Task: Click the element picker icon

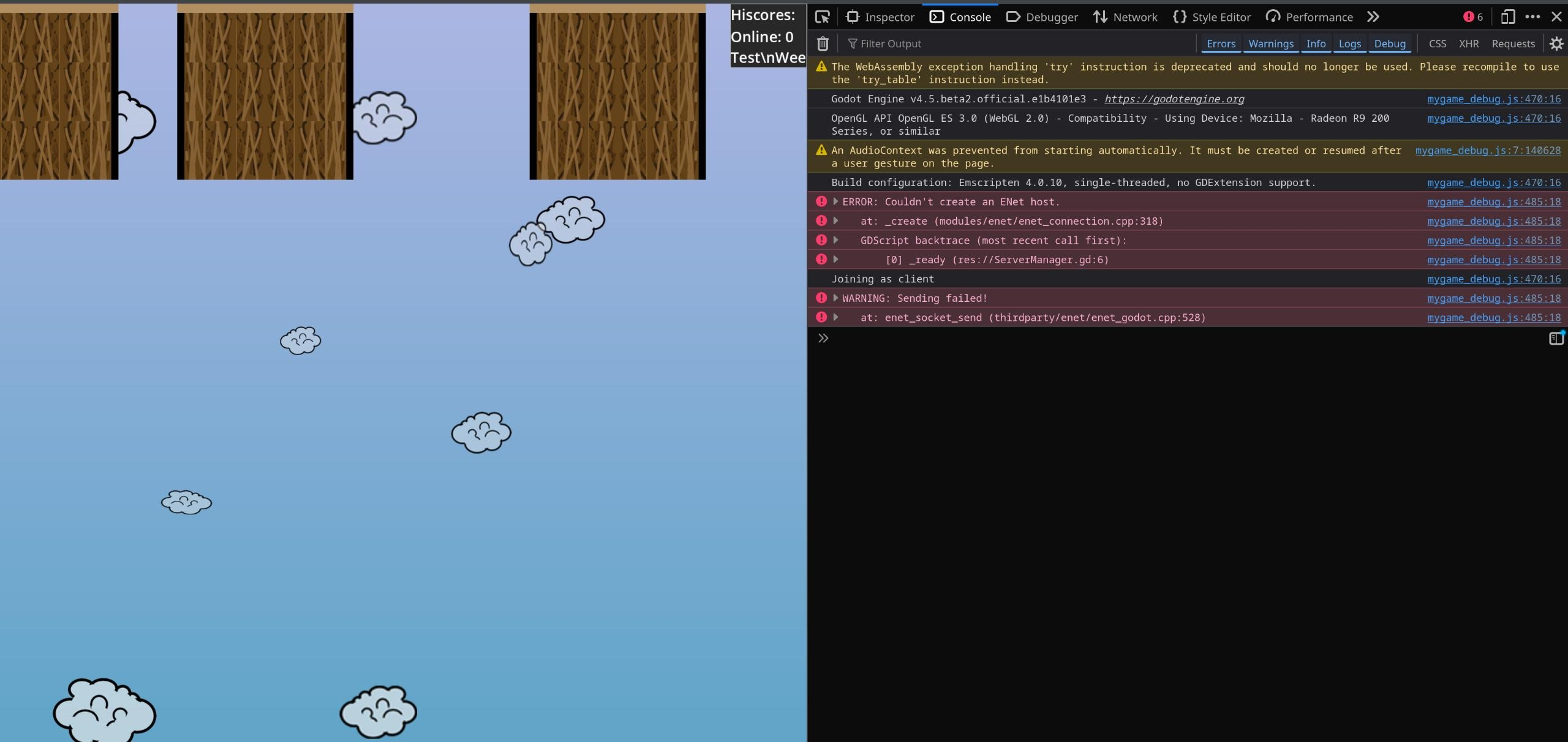Action: (823, 17)
